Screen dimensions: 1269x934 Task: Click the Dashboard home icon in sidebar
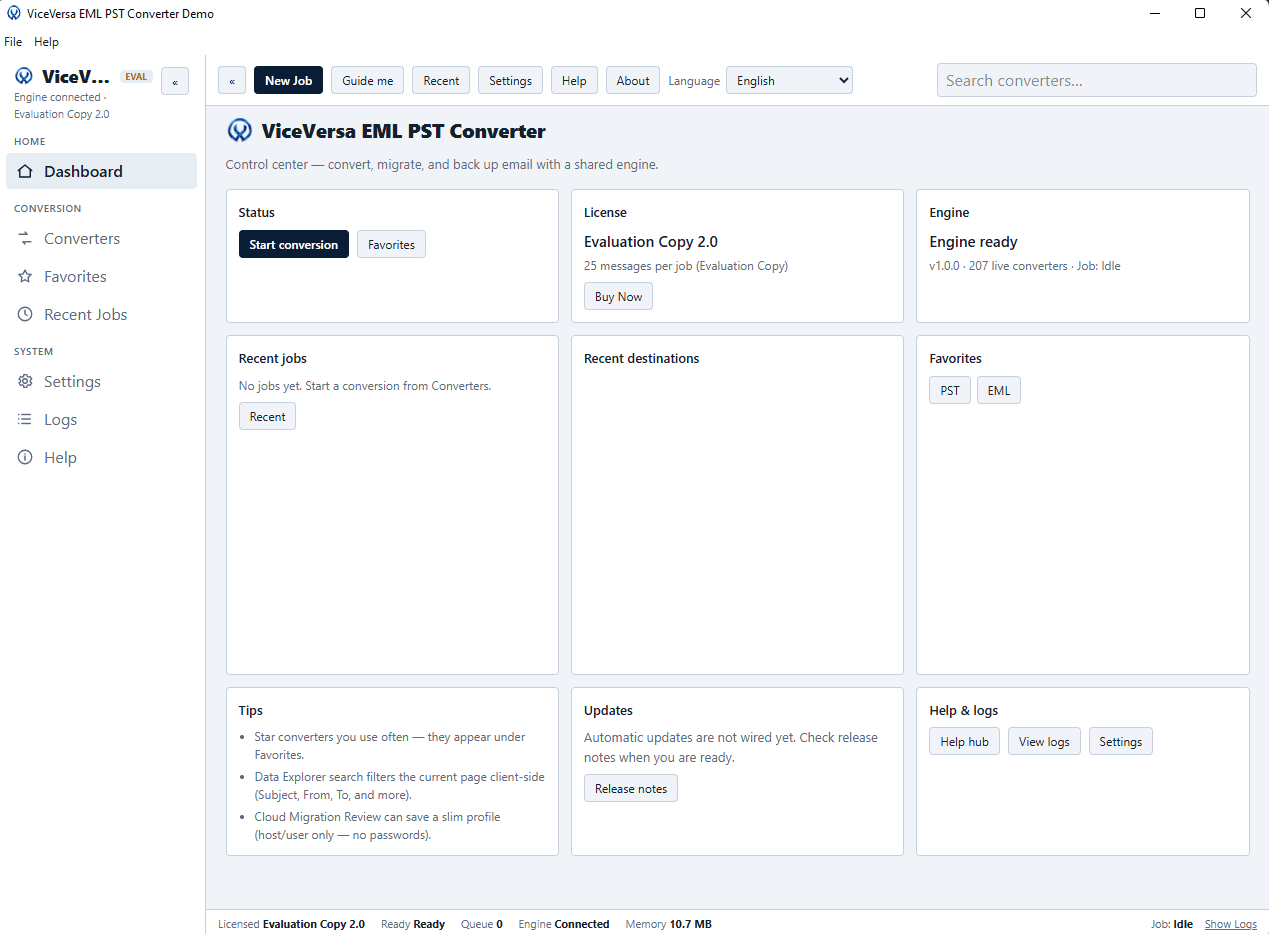(26, 171)
